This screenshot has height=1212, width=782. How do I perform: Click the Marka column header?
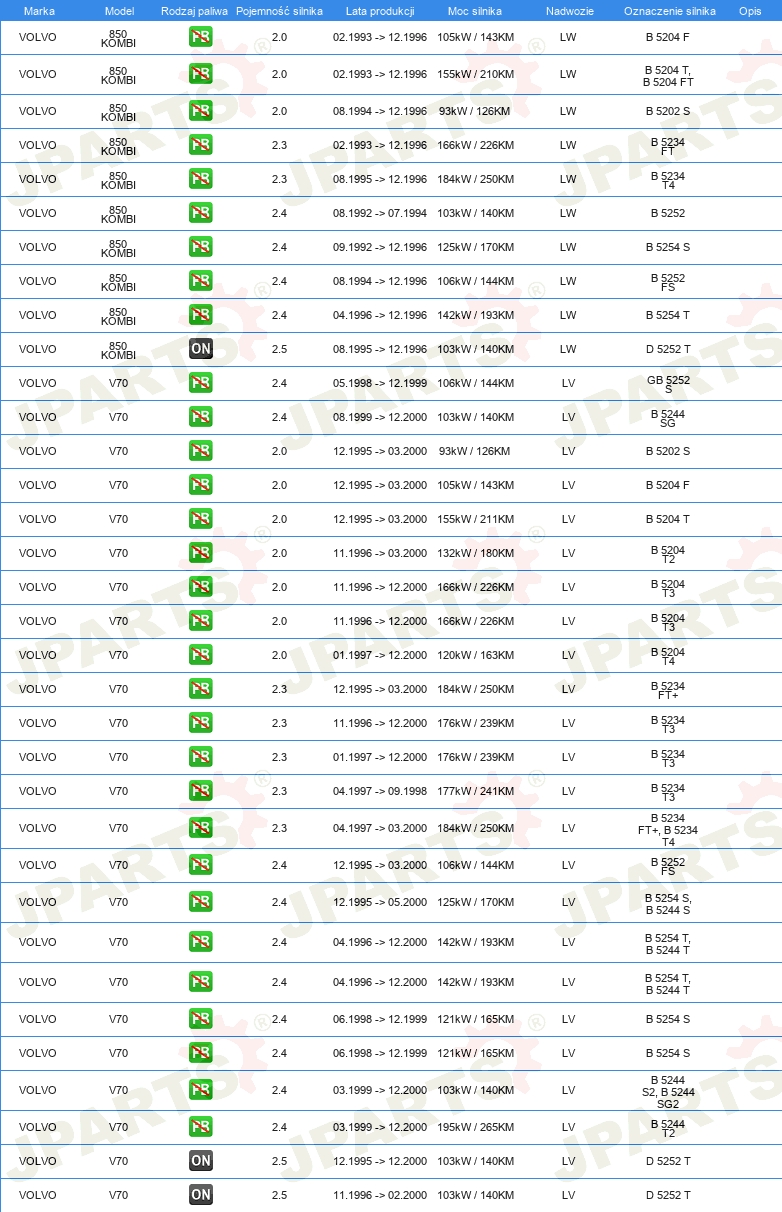click(x=39, y=10)
